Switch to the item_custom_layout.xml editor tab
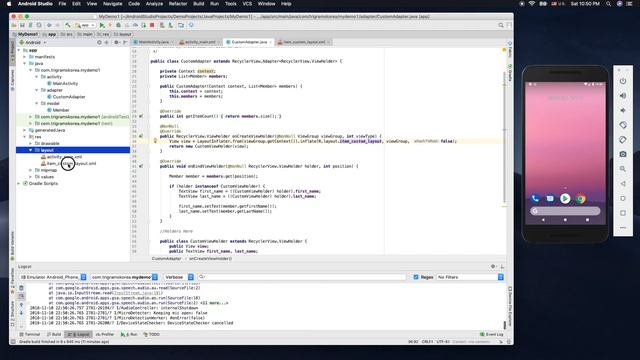 [x=304, y=42]
